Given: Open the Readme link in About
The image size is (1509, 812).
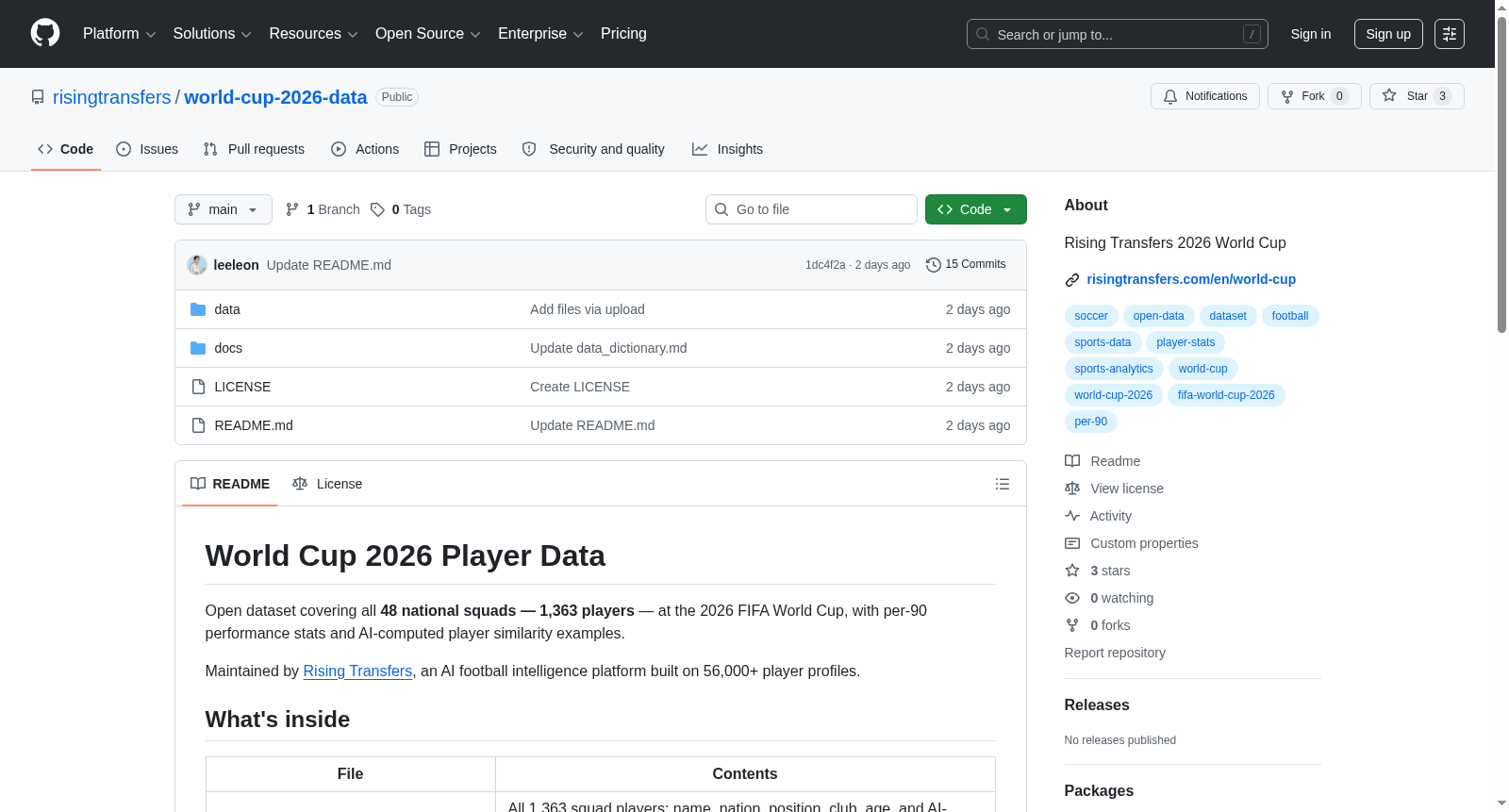Looking at the screenshot, I should point(1103,461).
